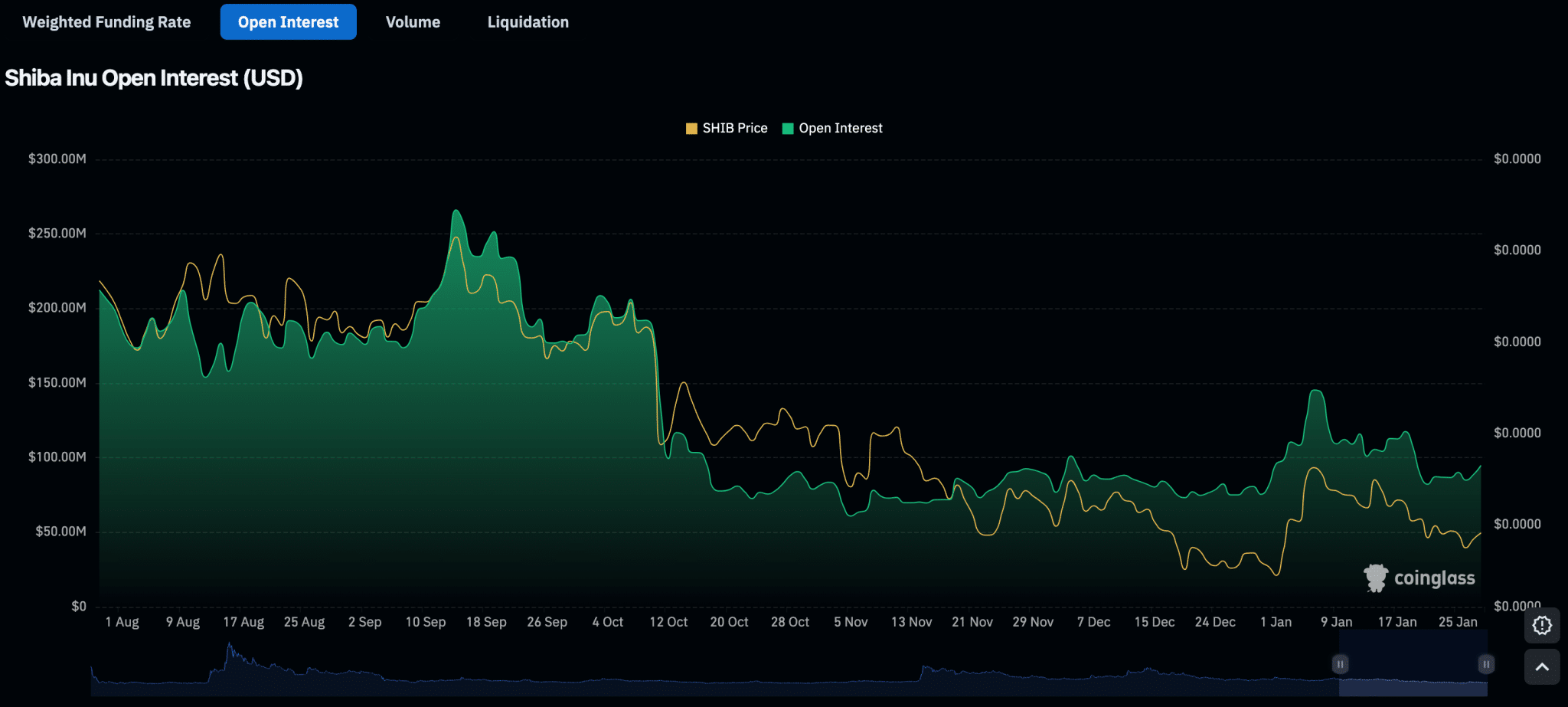Click the 12 Oct label on the date axis
This screenshot has height=707, width=1568.
pyautogui.click(x=668, y=622)
